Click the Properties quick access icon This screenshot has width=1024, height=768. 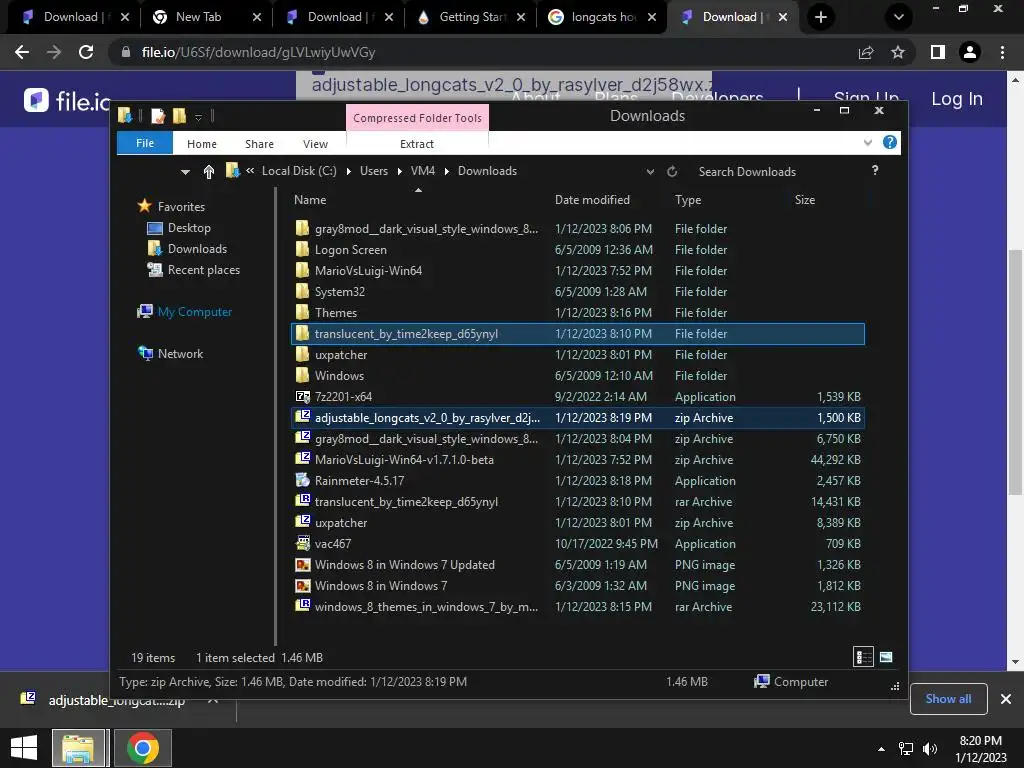158,116
